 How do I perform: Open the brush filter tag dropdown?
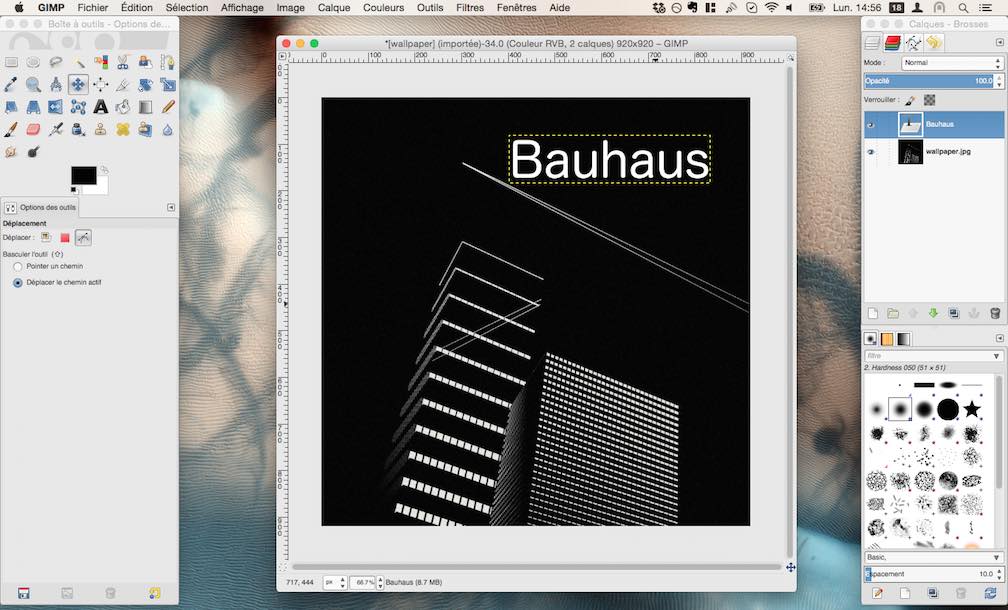[997, 356]
